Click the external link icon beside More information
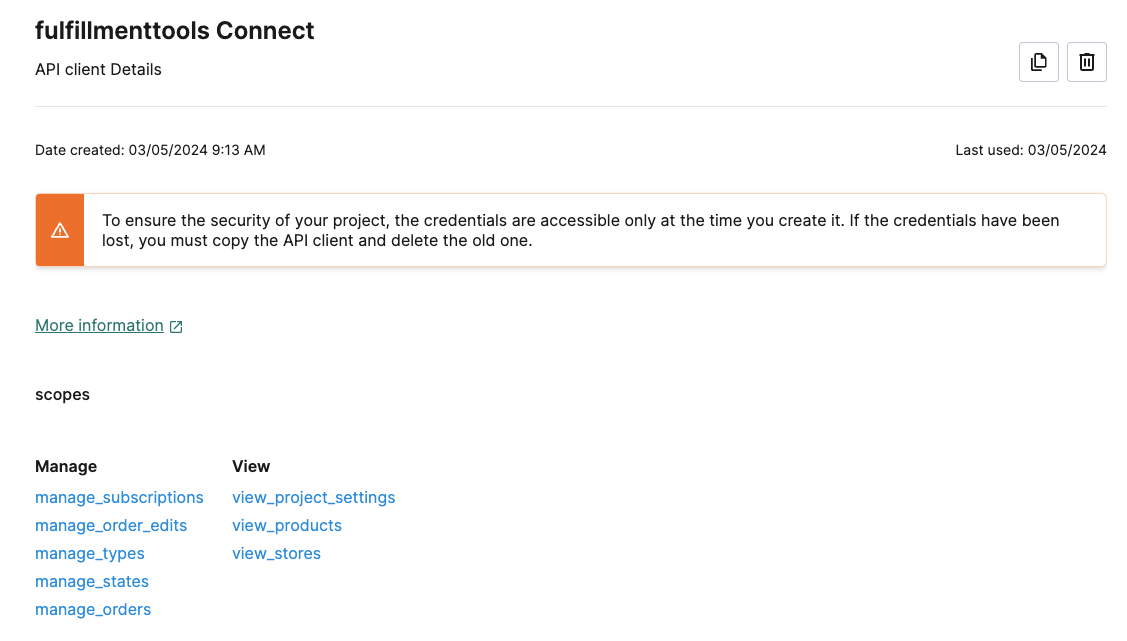1127x641 pixels. (176, 326)
